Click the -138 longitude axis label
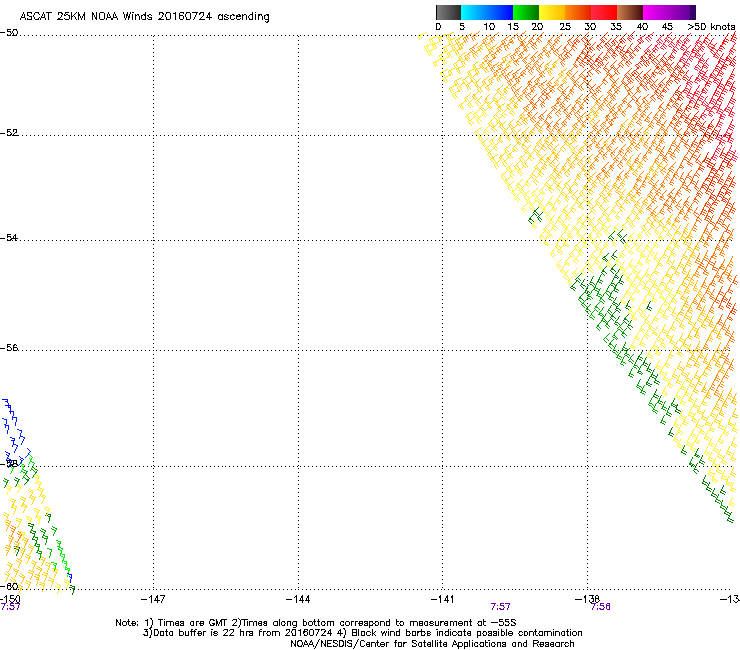740x650 pixels. click(x=587, y=599)
